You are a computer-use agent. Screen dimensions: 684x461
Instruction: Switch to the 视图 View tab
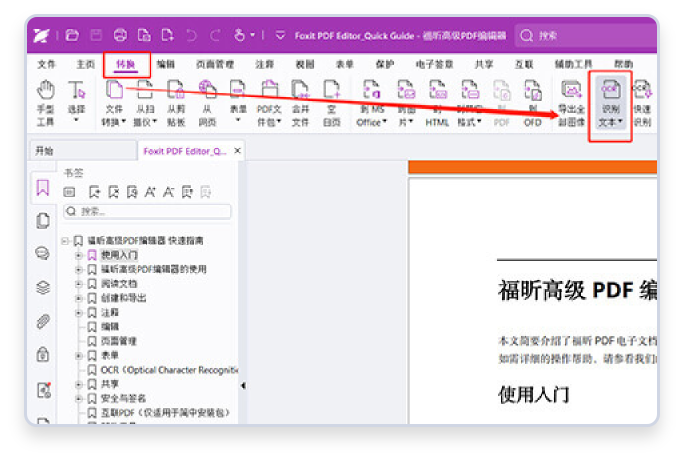[304, 65]
